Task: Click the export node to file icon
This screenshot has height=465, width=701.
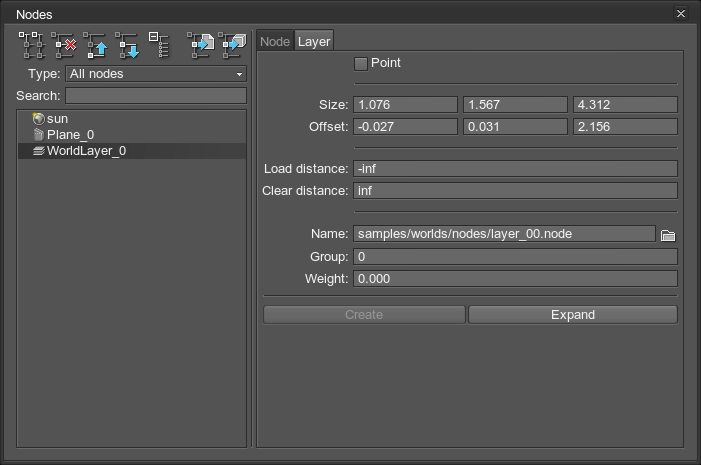Action: coord(201,45)
